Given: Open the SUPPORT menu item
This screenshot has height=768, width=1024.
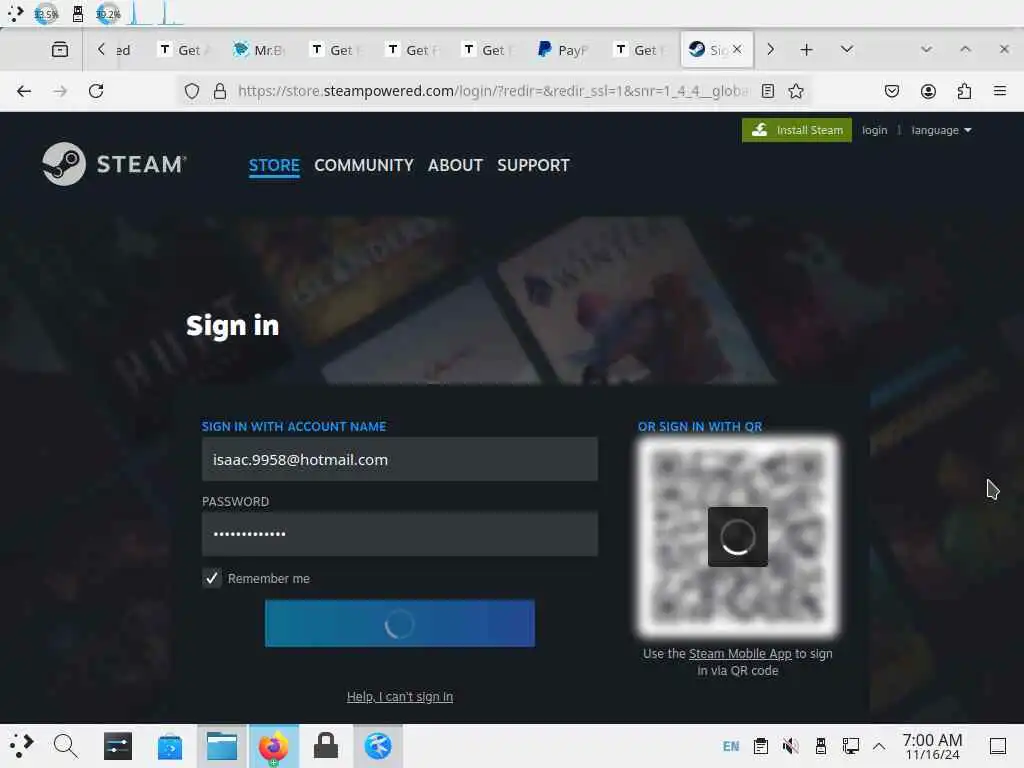Looking at the screenshot, I should (534, 165).
